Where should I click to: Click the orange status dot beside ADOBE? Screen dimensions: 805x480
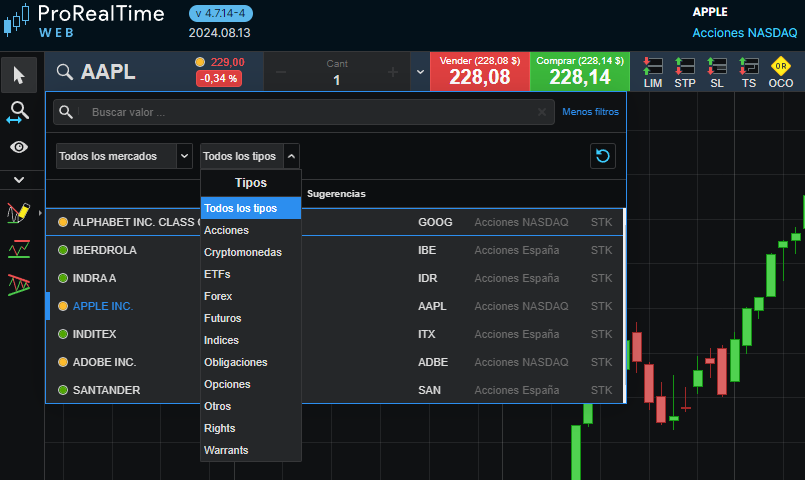click(x=63, y=362)
